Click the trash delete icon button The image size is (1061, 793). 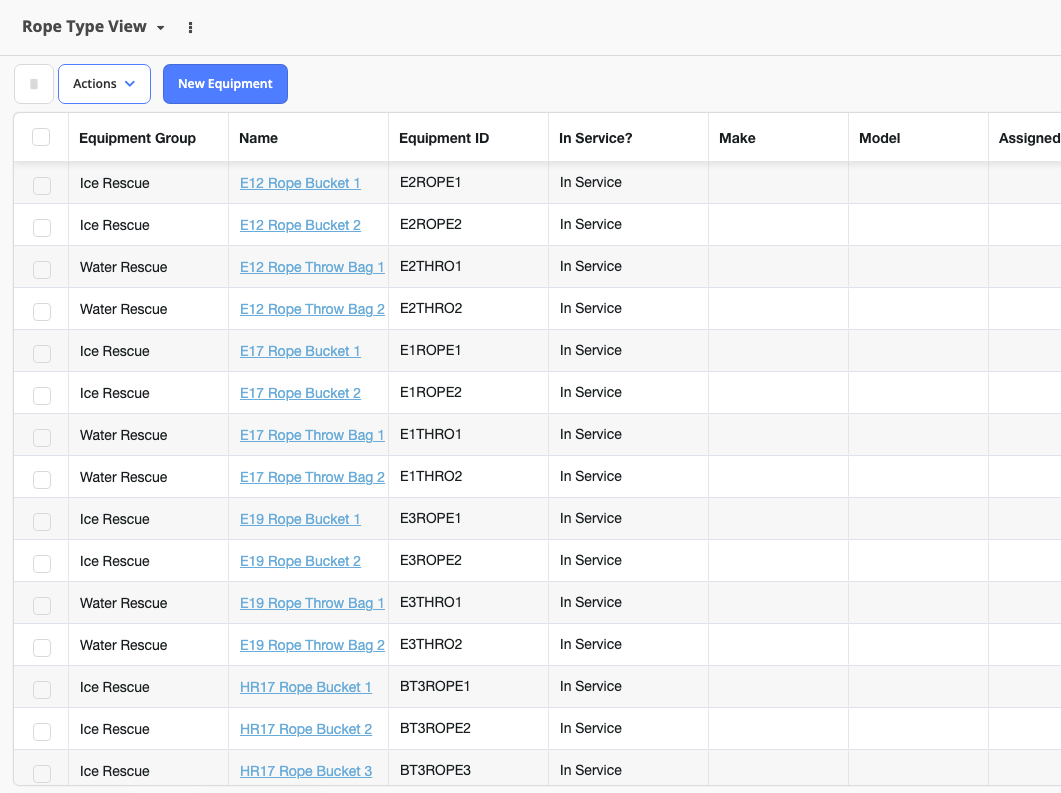(x=34, y=84)
